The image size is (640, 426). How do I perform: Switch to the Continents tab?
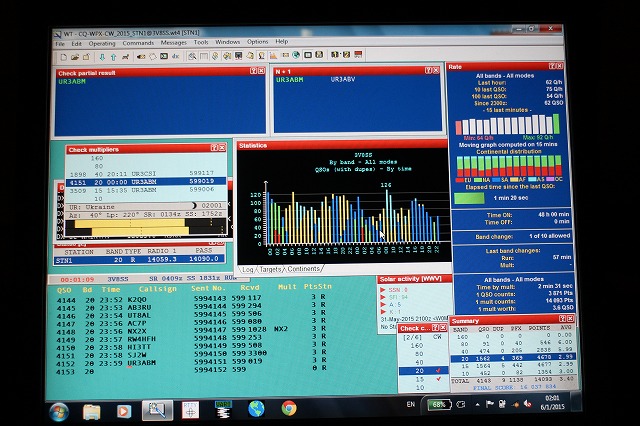tap(304, 269)
